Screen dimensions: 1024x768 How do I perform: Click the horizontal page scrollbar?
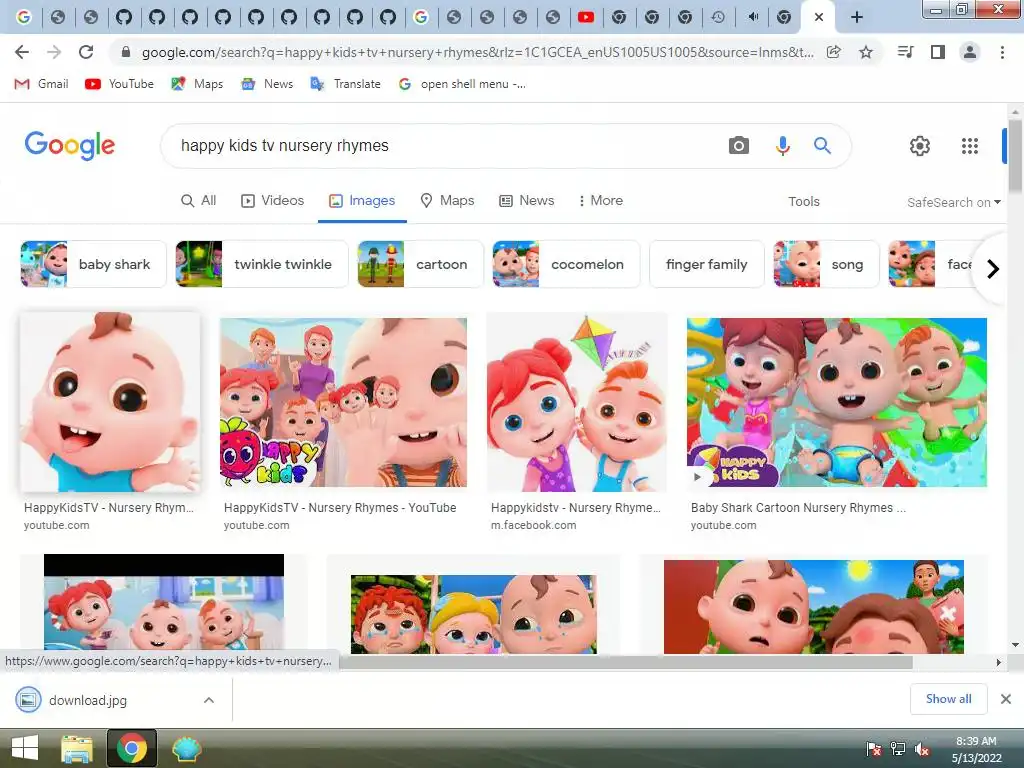pos(626,662)
